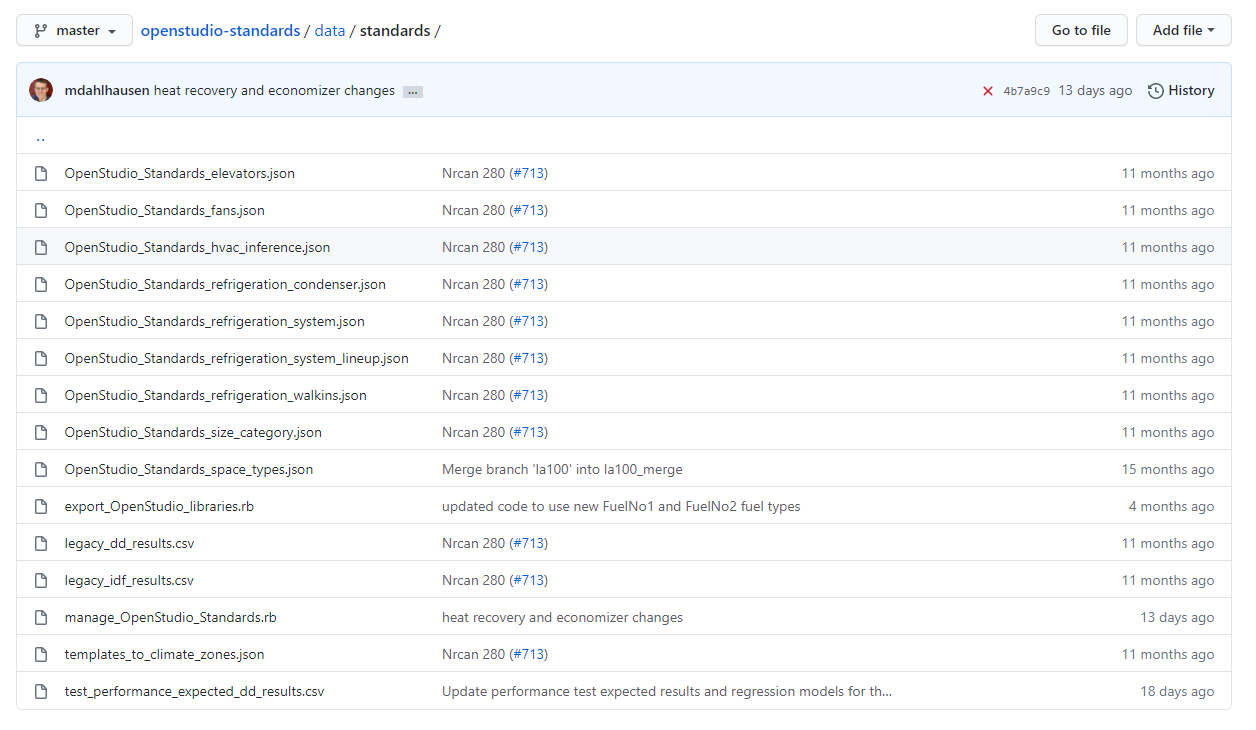Click mdahlhausen's profile avatar
Screen dimensions: 1256x730
pos(40,90)
